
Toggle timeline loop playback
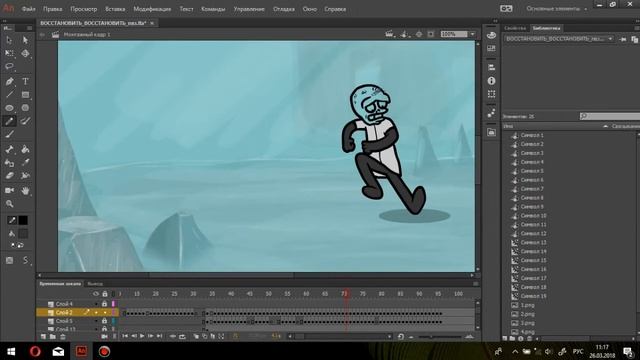pyautogui.click(x=182, y=336)
